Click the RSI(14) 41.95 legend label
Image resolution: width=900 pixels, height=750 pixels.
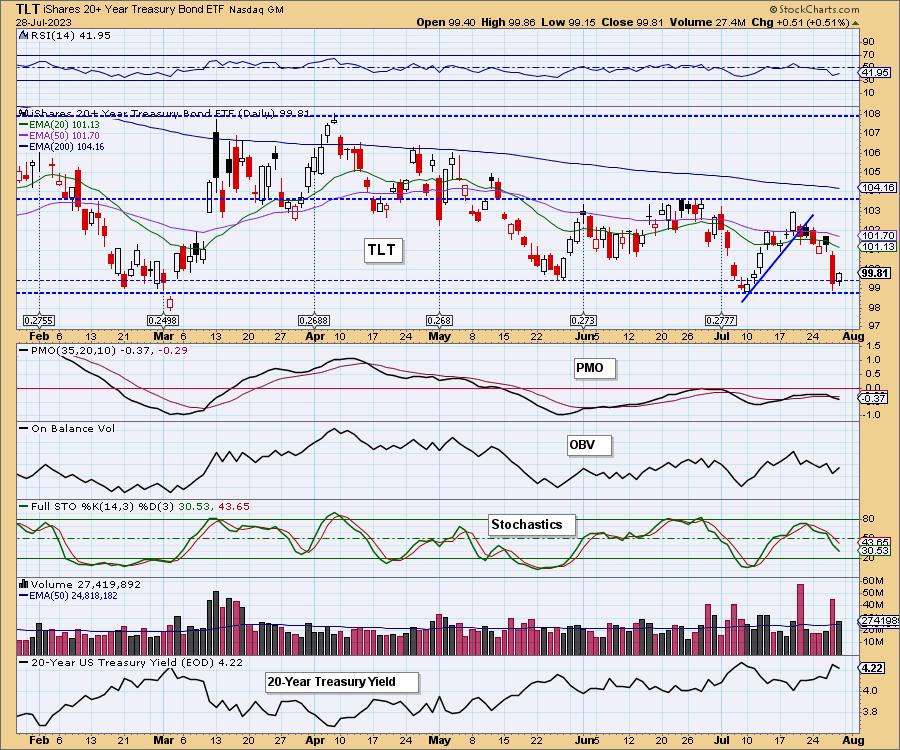(x=70, y=35)
